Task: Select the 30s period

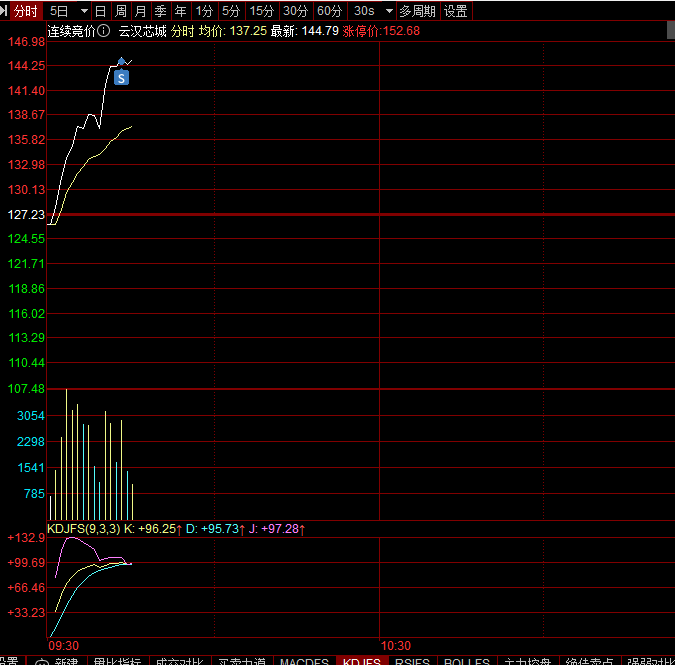Action: click(364, 11)
